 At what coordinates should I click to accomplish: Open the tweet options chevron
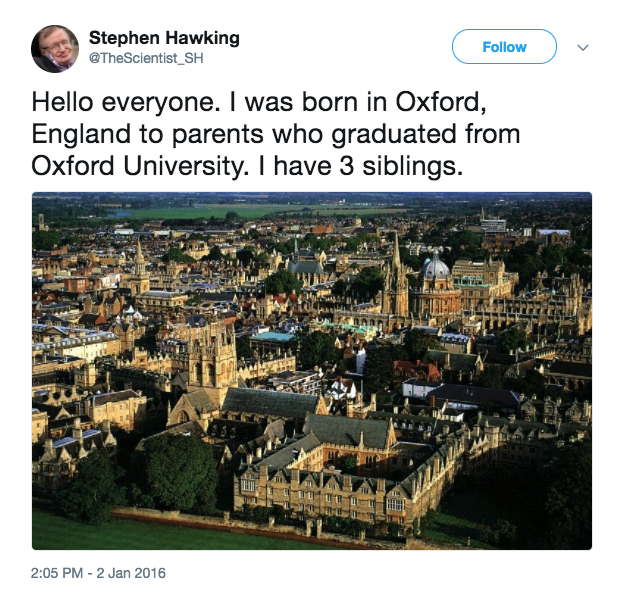[x=584, y=48]
